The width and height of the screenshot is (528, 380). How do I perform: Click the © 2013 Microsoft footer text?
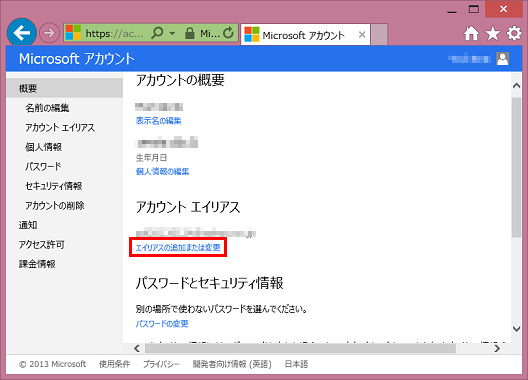click(53, 364)
